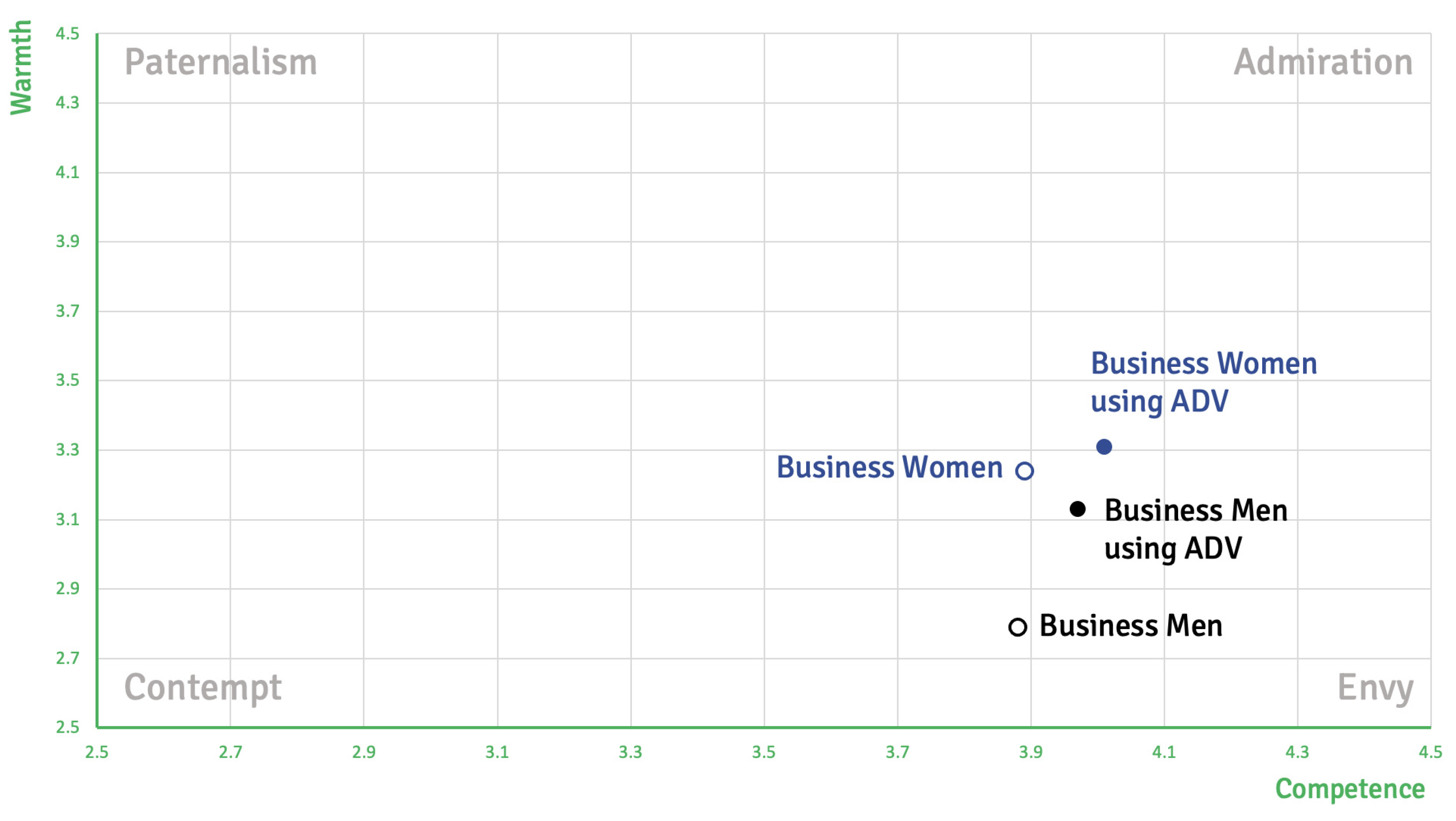Click the Paternalism quadrant label
The image size is (1456, 821).
pyautogui.click(x=220, y=62)
